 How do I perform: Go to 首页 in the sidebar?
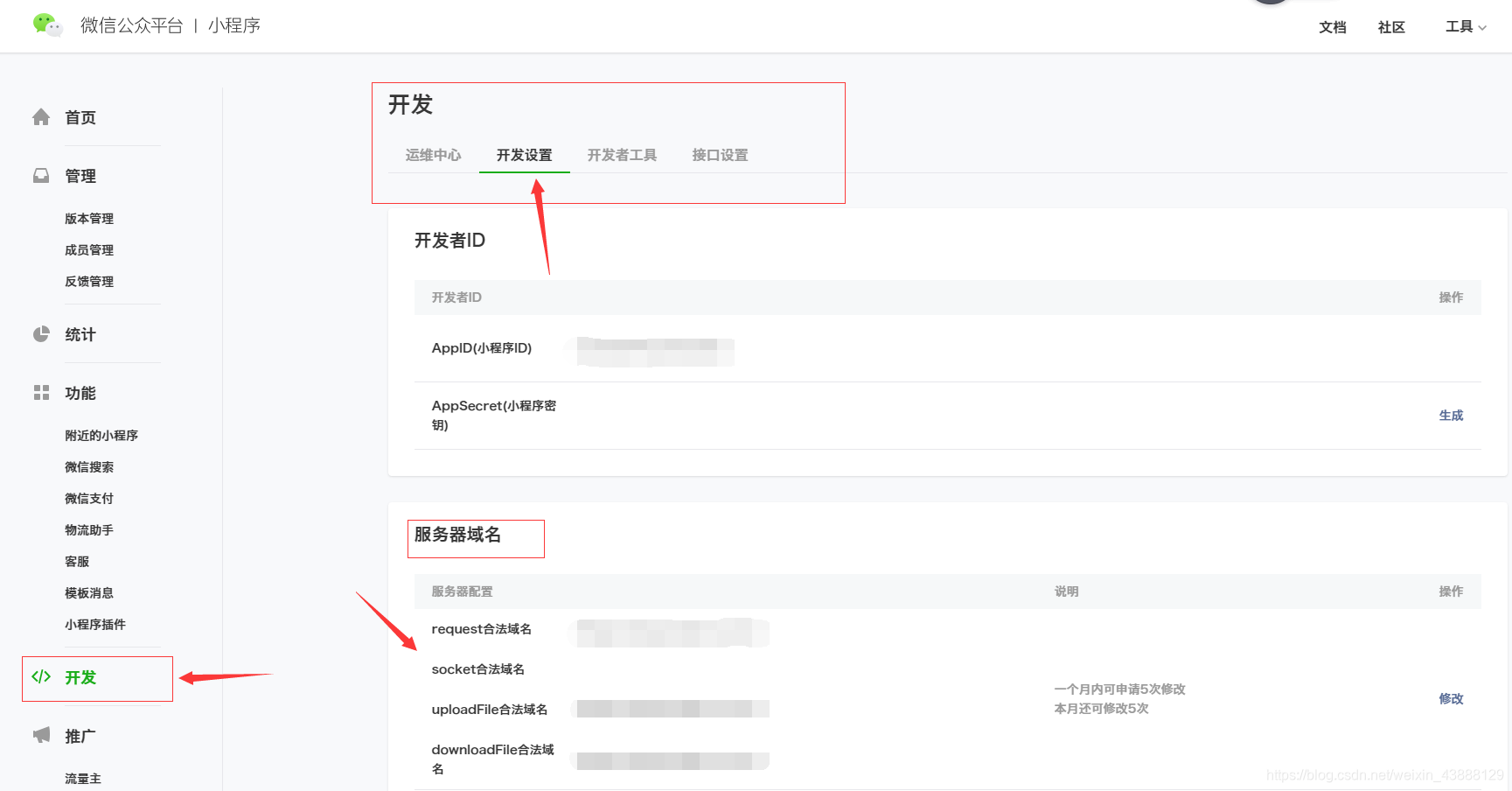tap(80, 117)
